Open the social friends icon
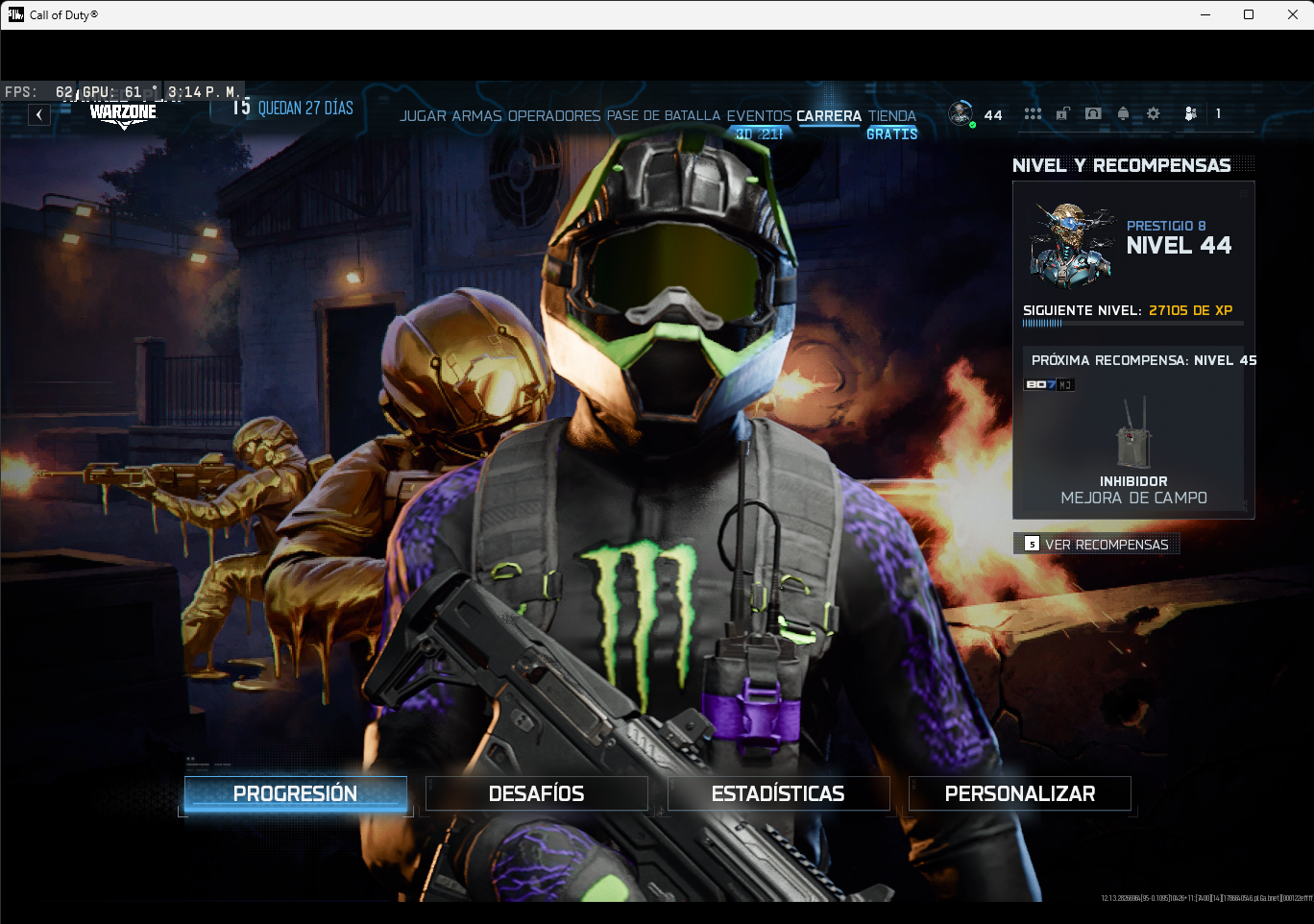Image resolution: width=1314 pixels, height=924 pixels. [x=1191, y=114]
